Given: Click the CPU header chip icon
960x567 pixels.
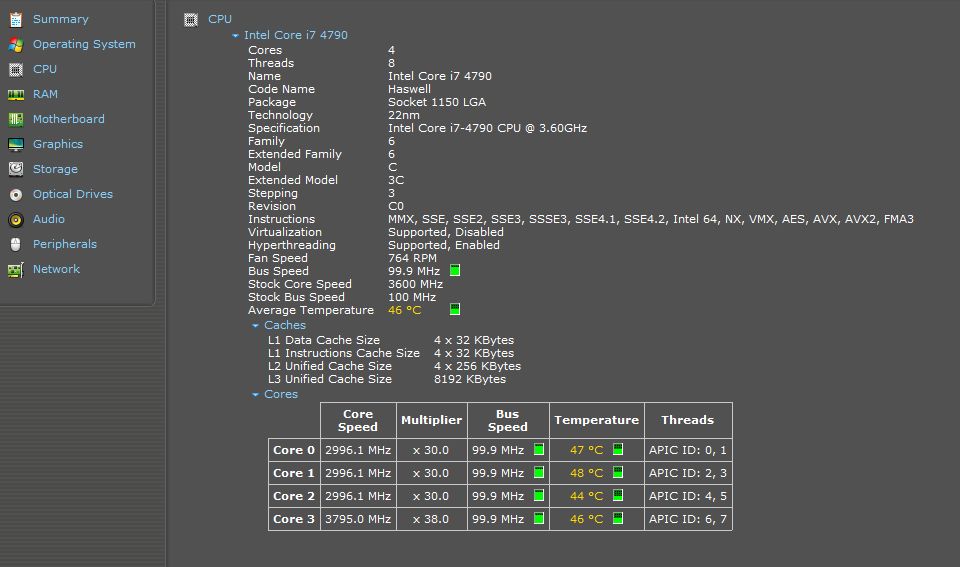Looking at the screenshot, I should [191, 20].
